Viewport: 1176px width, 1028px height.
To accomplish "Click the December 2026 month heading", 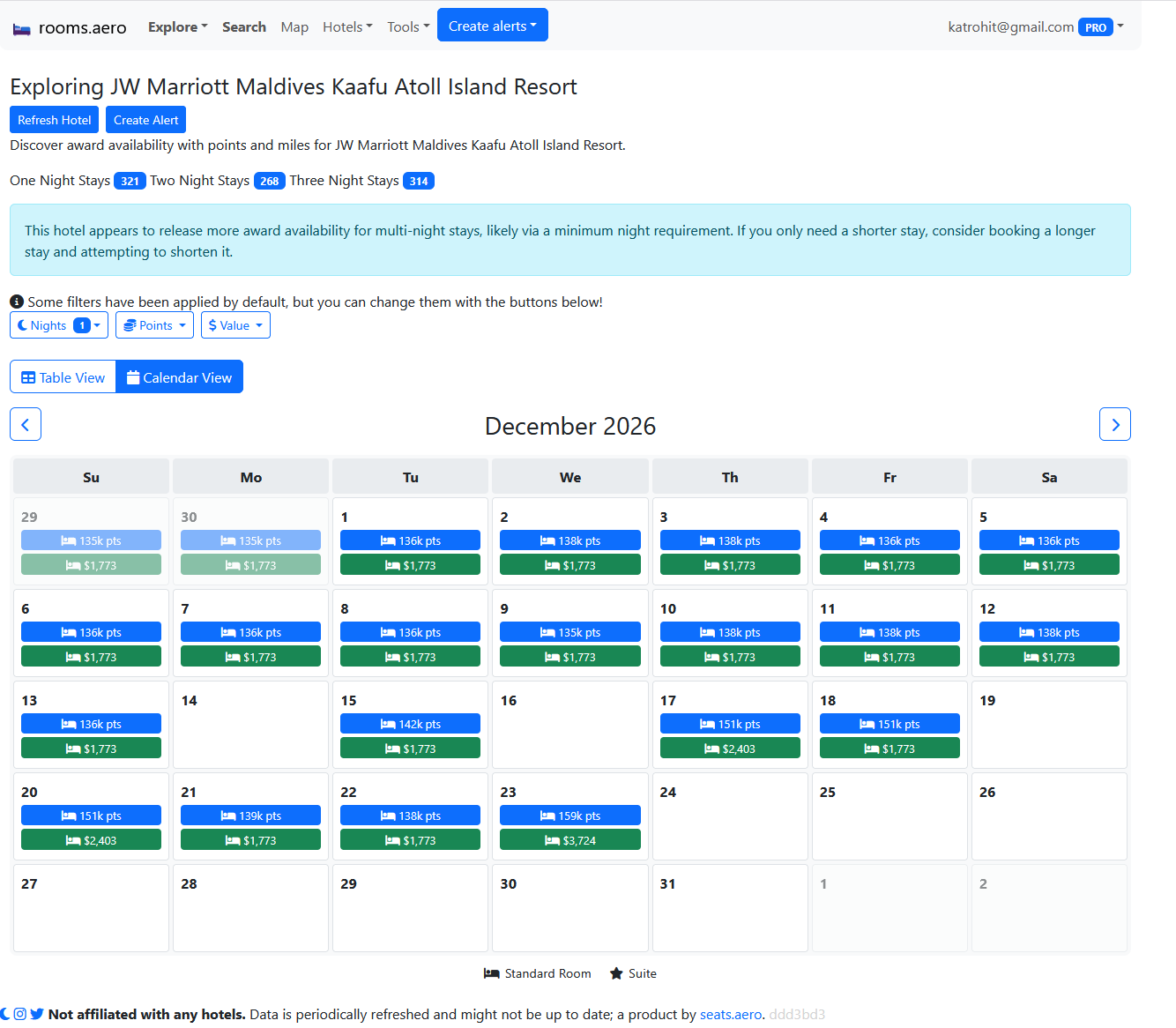I will pyautogui.click(x=570, y=426).
